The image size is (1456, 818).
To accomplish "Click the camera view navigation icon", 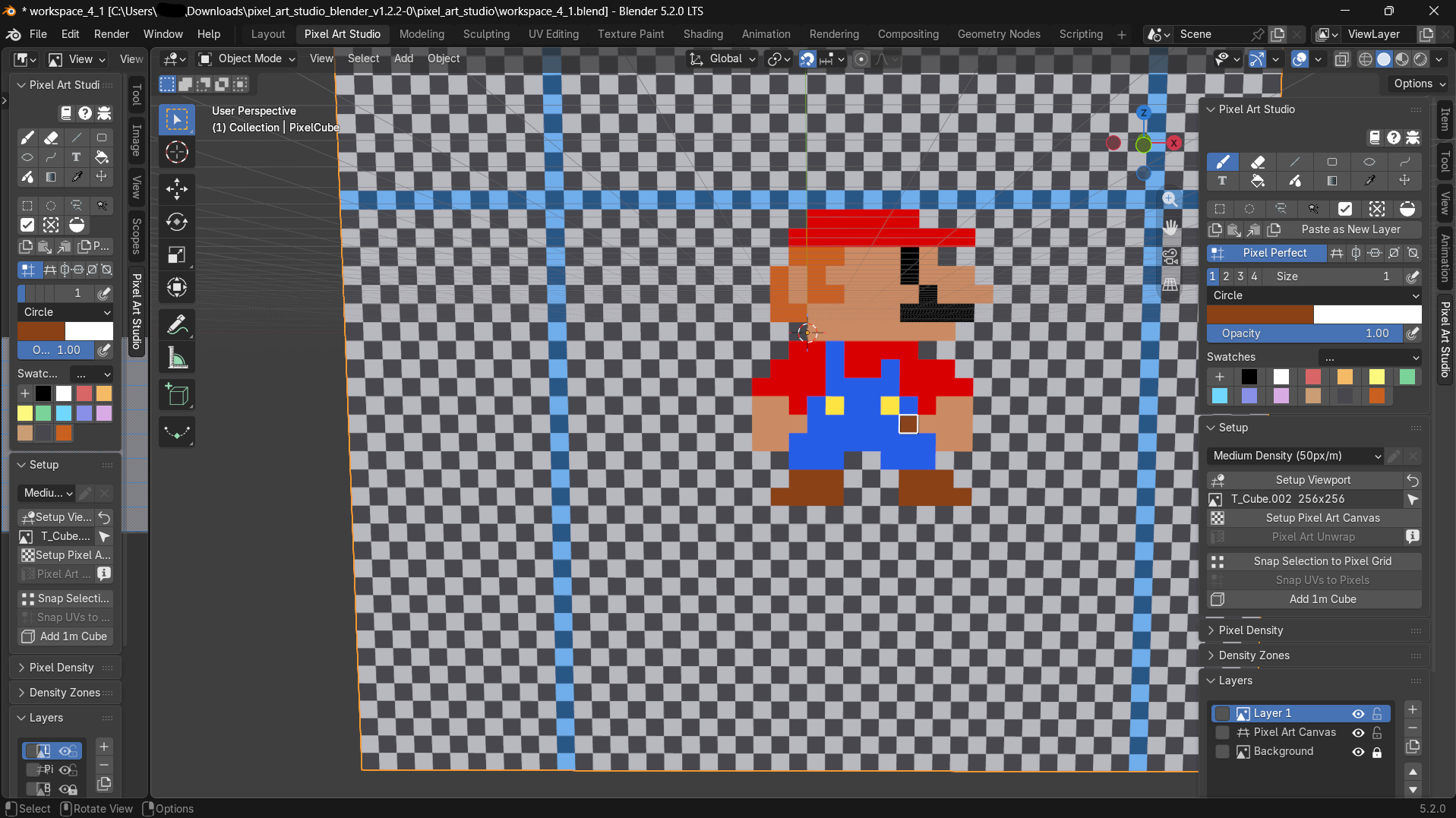I will 1170,256.
